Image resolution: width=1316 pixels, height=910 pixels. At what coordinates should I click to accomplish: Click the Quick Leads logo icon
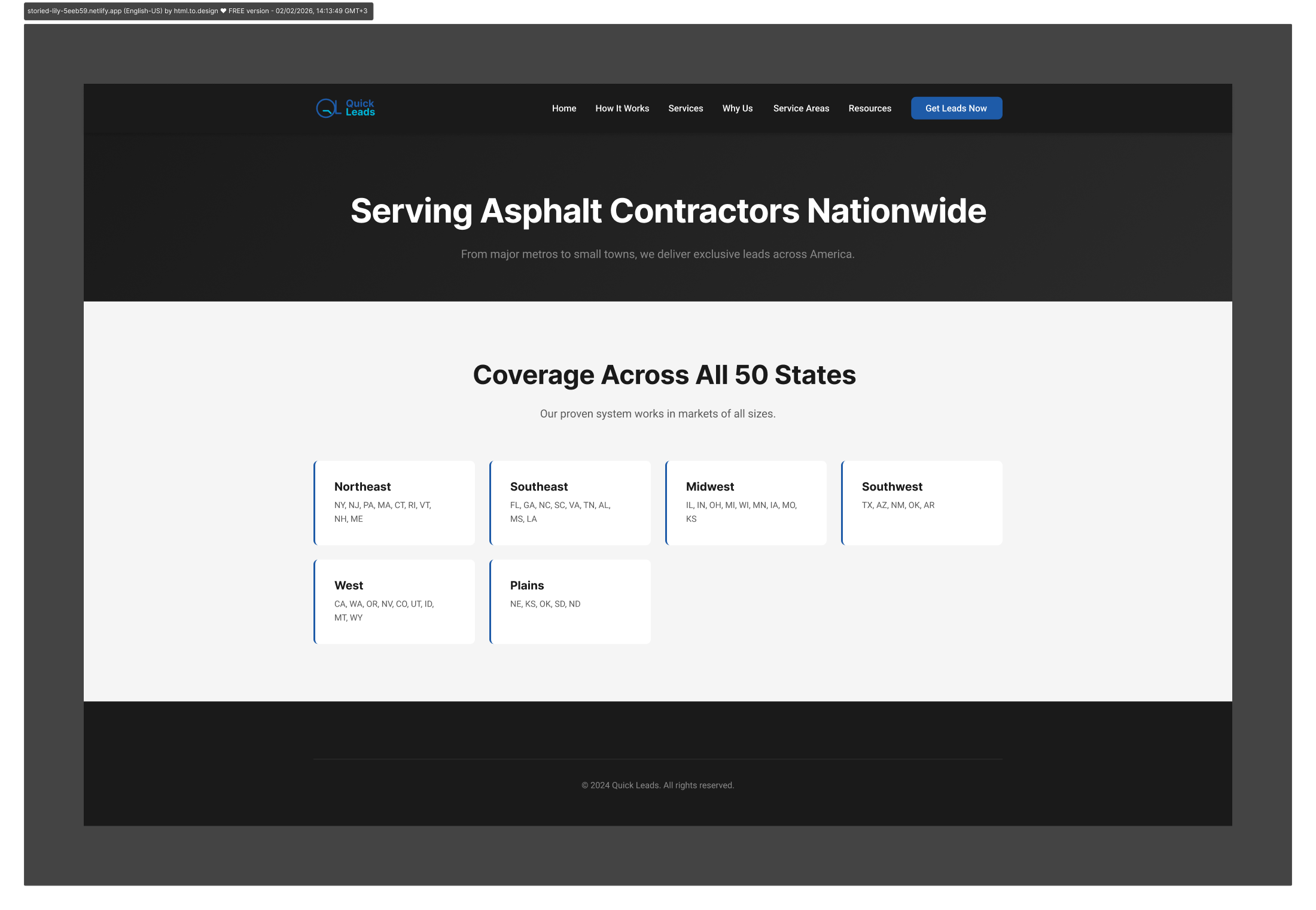tap(327, 108)
